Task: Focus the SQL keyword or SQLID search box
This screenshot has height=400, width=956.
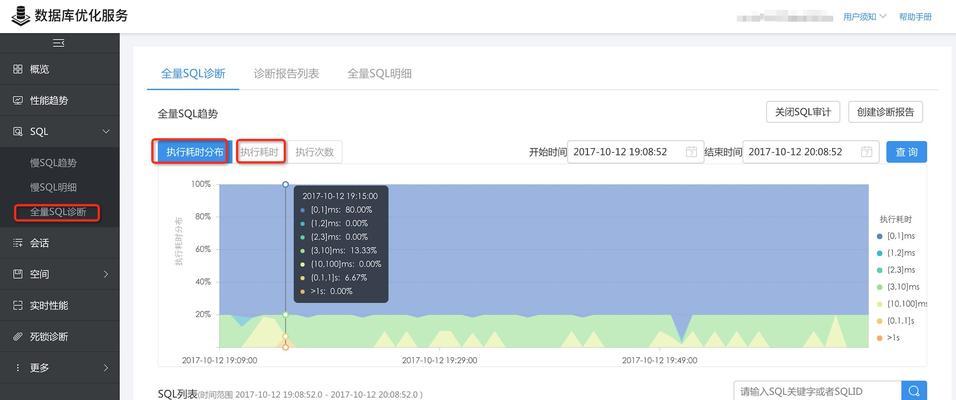Action: (x=818, y=391)
